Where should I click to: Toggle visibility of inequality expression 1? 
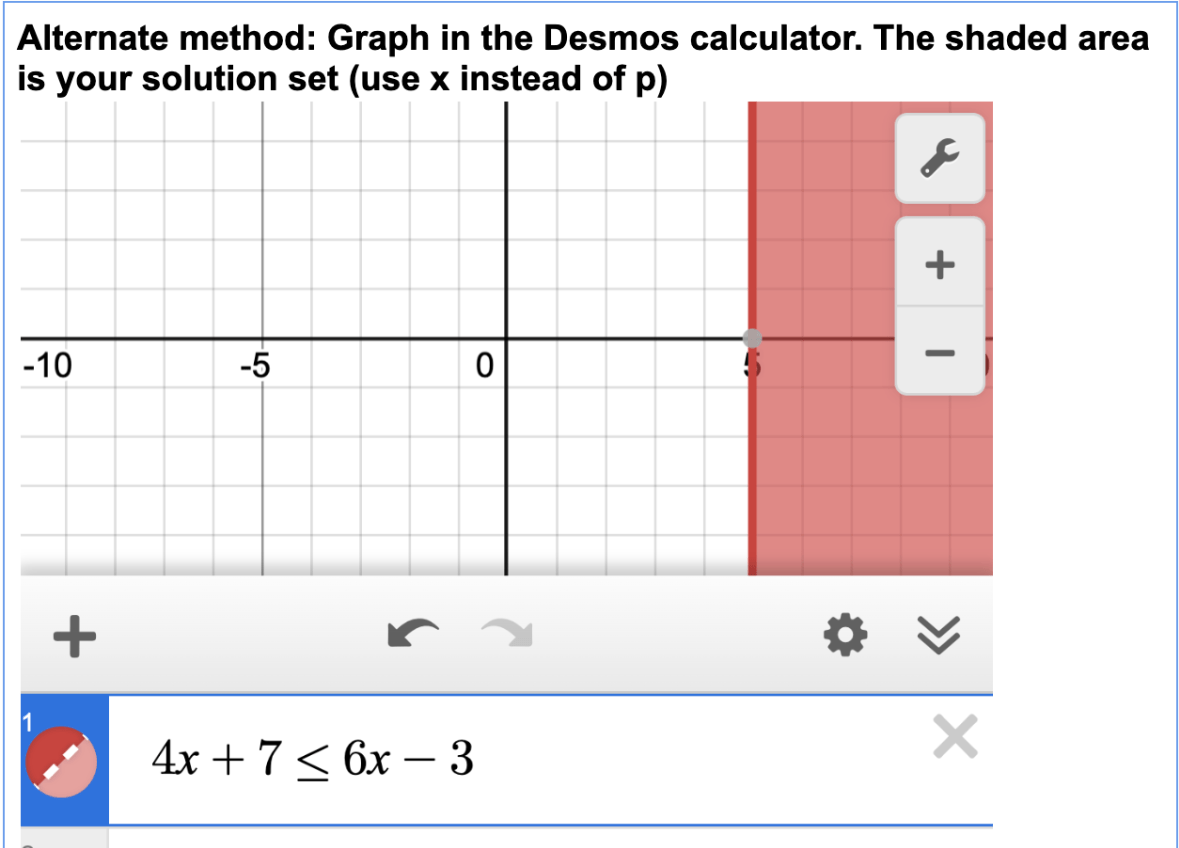click(61, 762)
